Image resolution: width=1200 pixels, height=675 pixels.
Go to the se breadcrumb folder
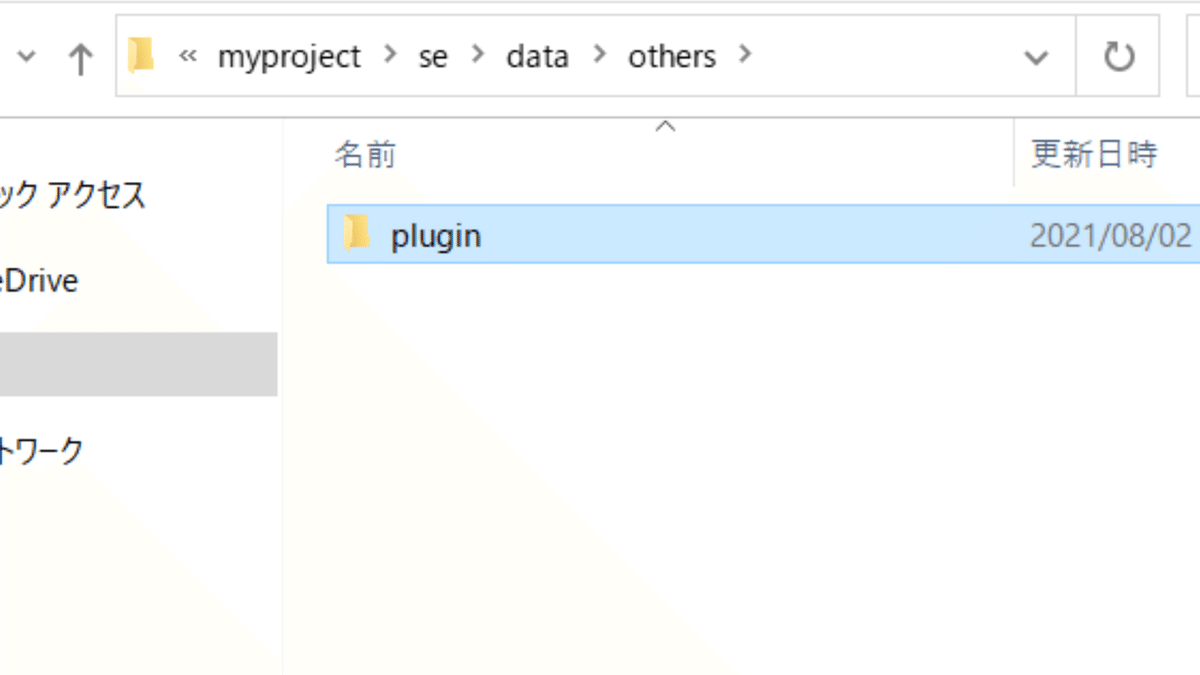pyautogui.click(x=433, y=57)
